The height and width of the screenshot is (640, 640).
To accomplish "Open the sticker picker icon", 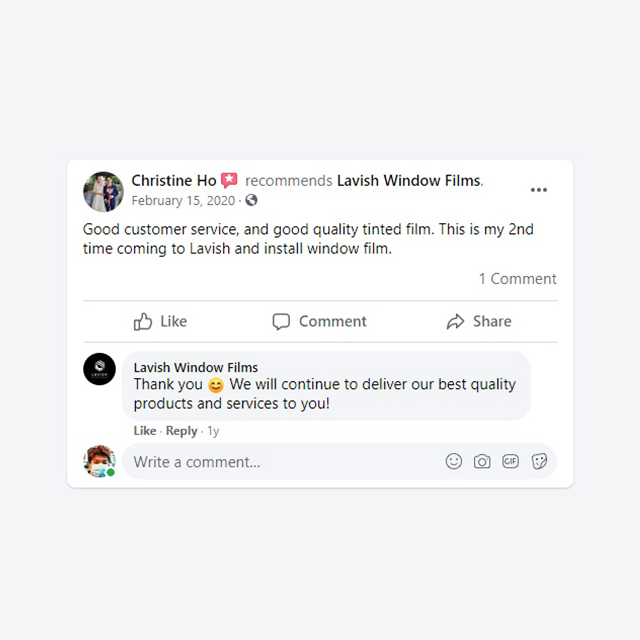I will coord(539,461).
